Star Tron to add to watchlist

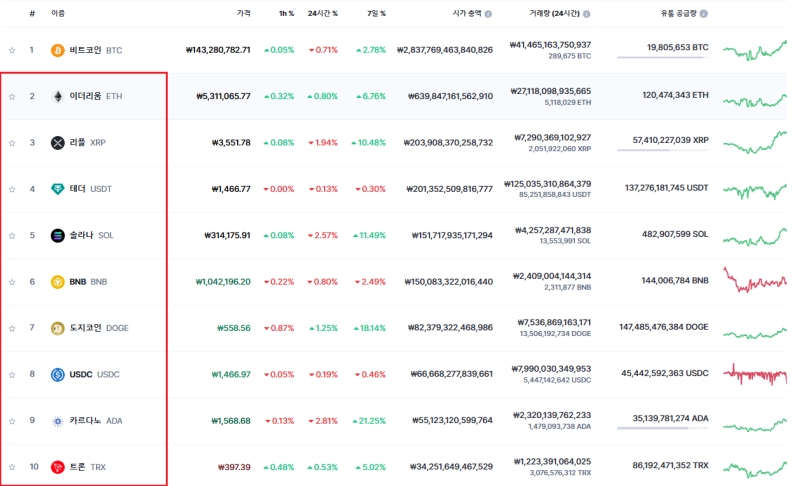(12, 467)
